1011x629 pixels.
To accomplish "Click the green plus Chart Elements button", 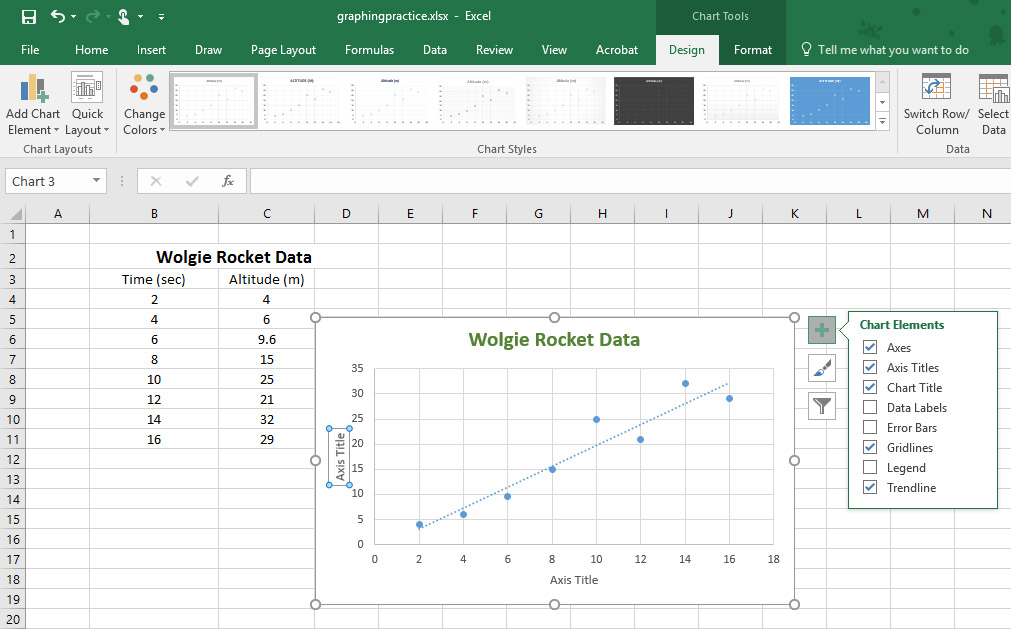I will tap(821, 330).
